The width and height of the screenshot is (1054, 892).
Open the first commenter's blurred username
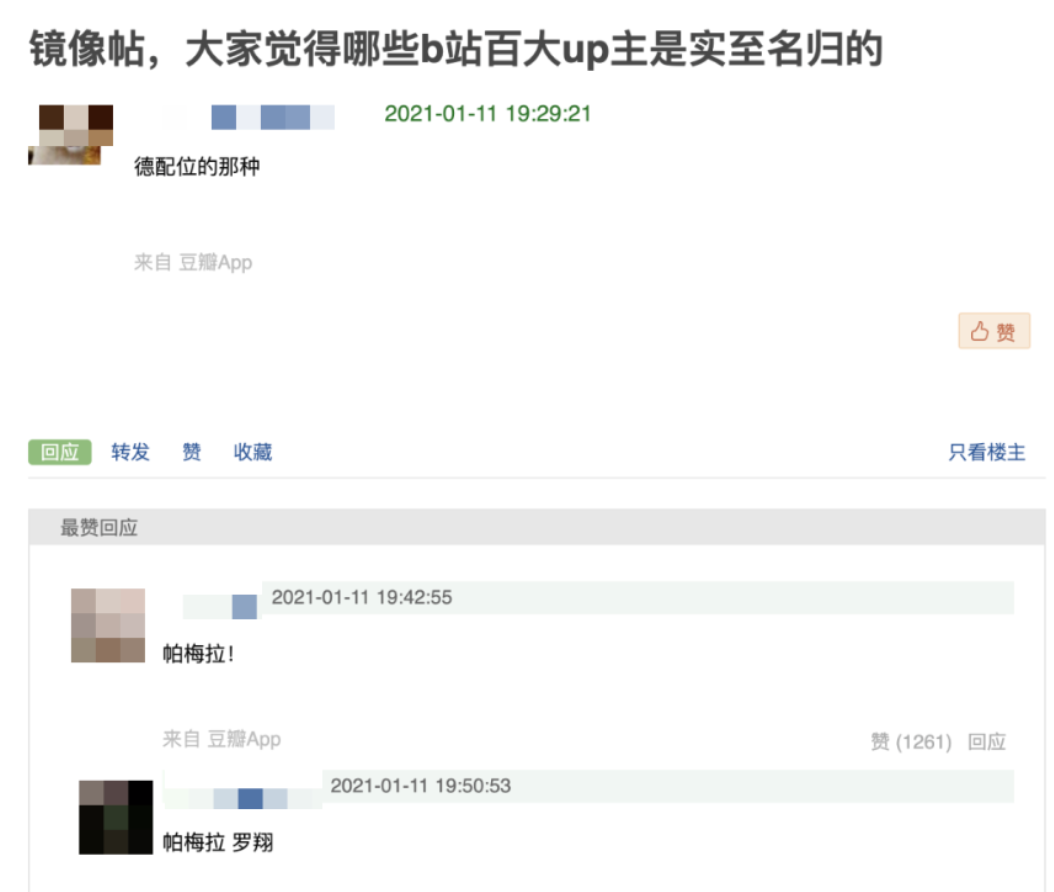click(x=220, y=606)
